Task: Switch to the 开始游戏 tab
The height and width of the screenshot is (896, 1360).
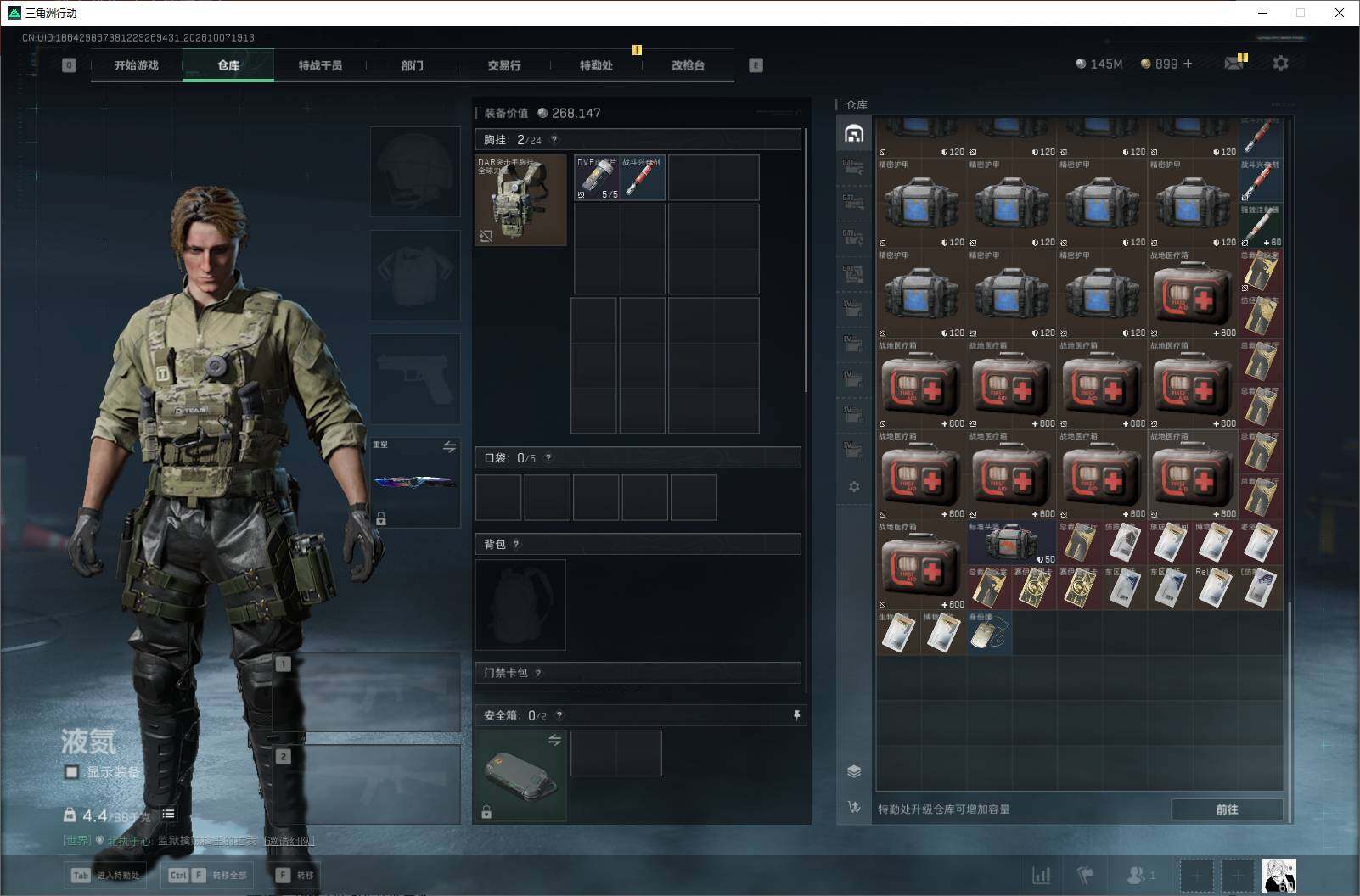Action: click(137, 65)
